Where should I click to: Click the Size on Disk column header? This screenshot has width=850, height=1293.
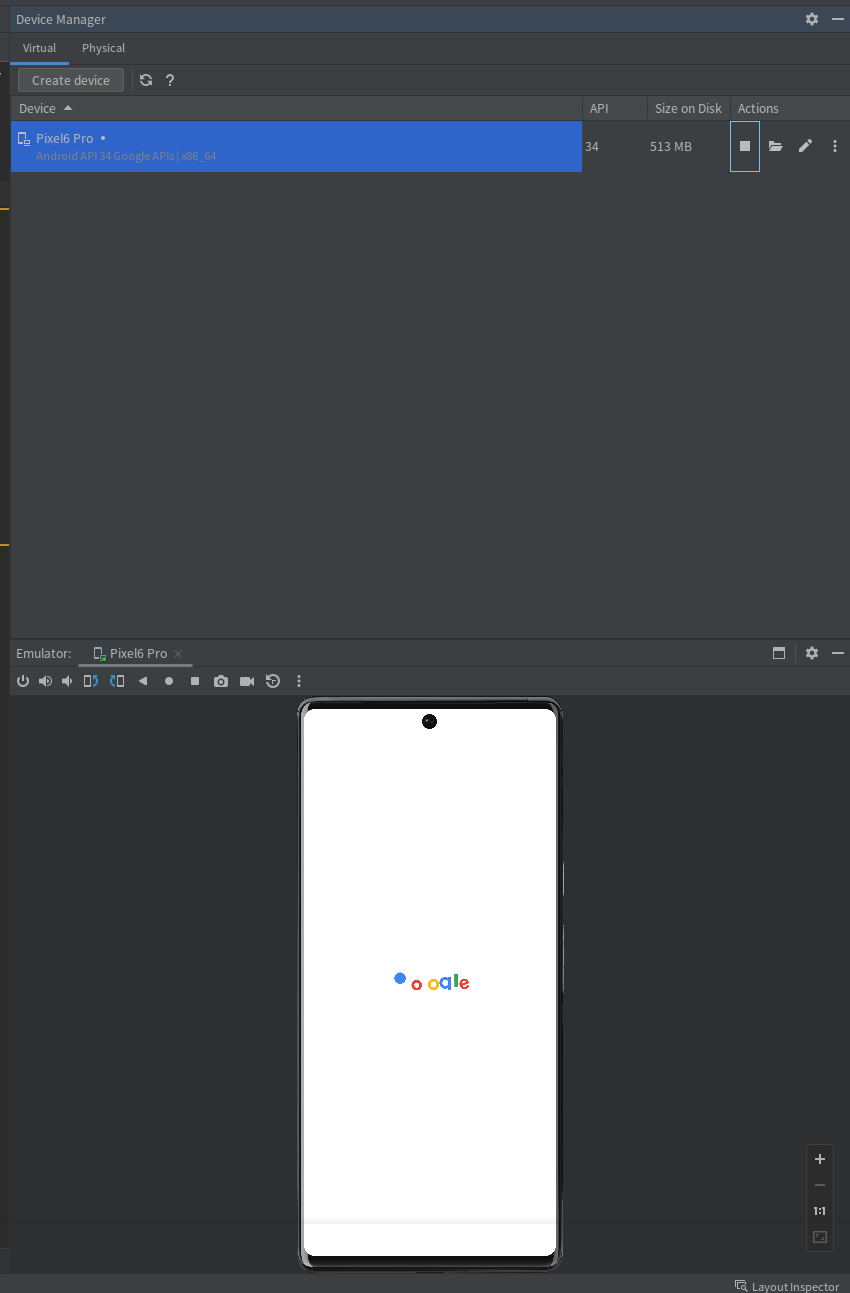[688, 108]
